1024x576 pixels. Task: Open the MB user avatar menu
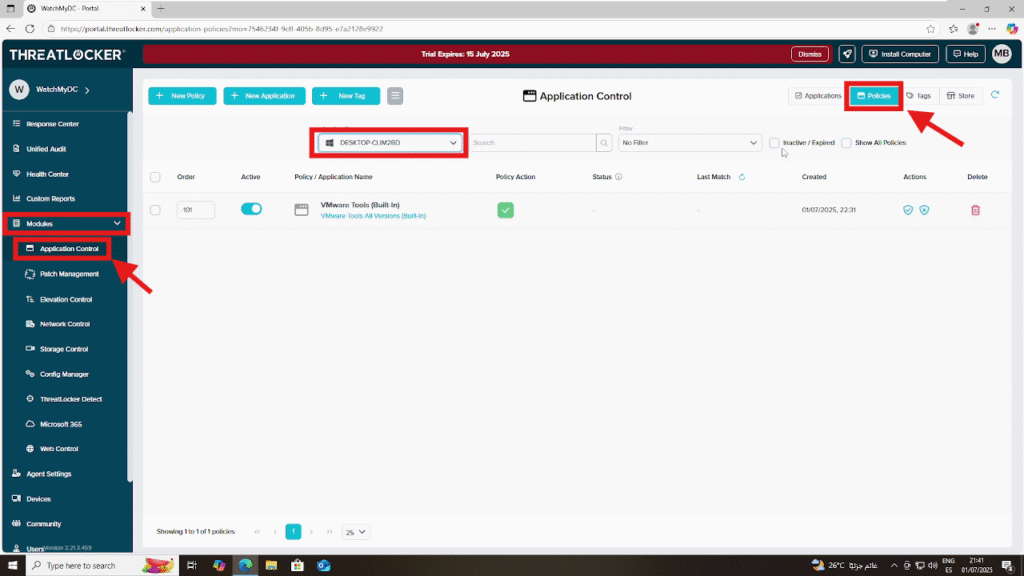(1002, 54)
